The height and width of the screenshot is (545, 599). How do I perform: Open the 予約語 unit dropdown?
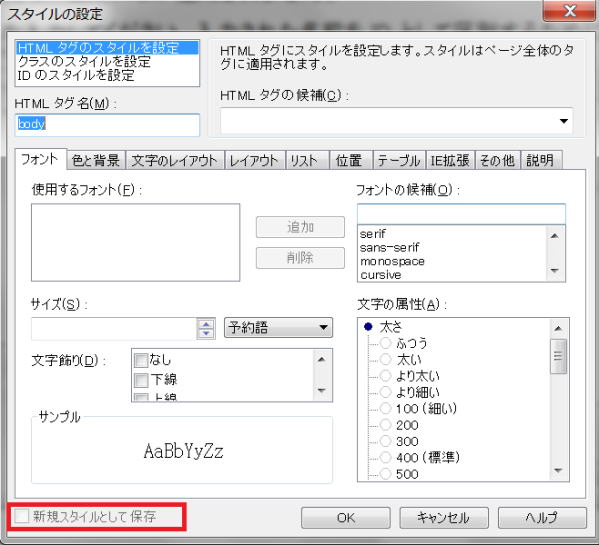point(278,328)
